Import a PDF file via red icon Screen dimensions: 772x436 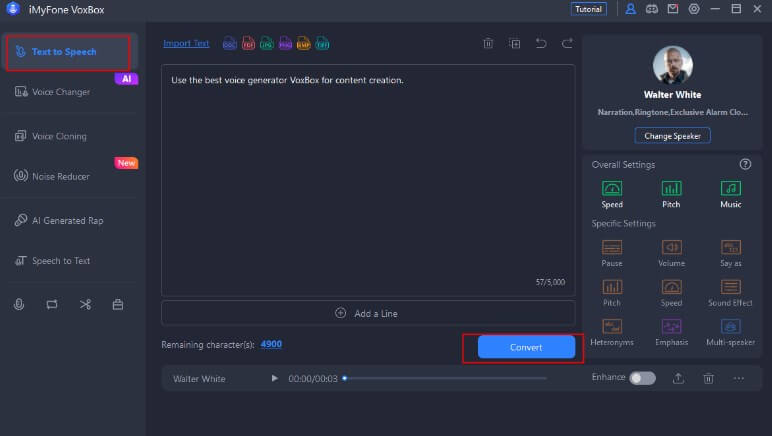click(x=248, y=43)
